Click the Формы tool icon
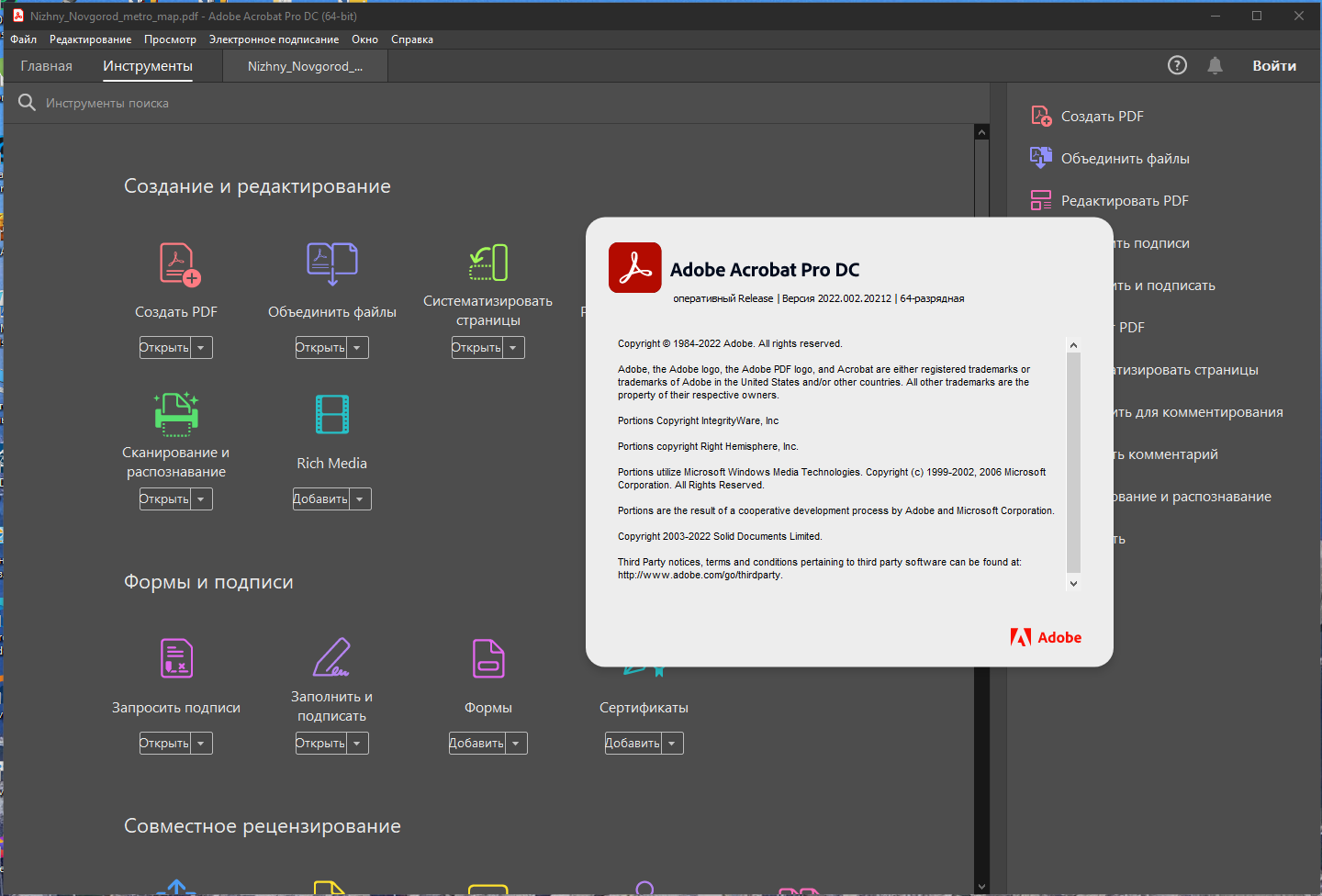Screen dimensions: 1322x896 [x=488, y=658]
